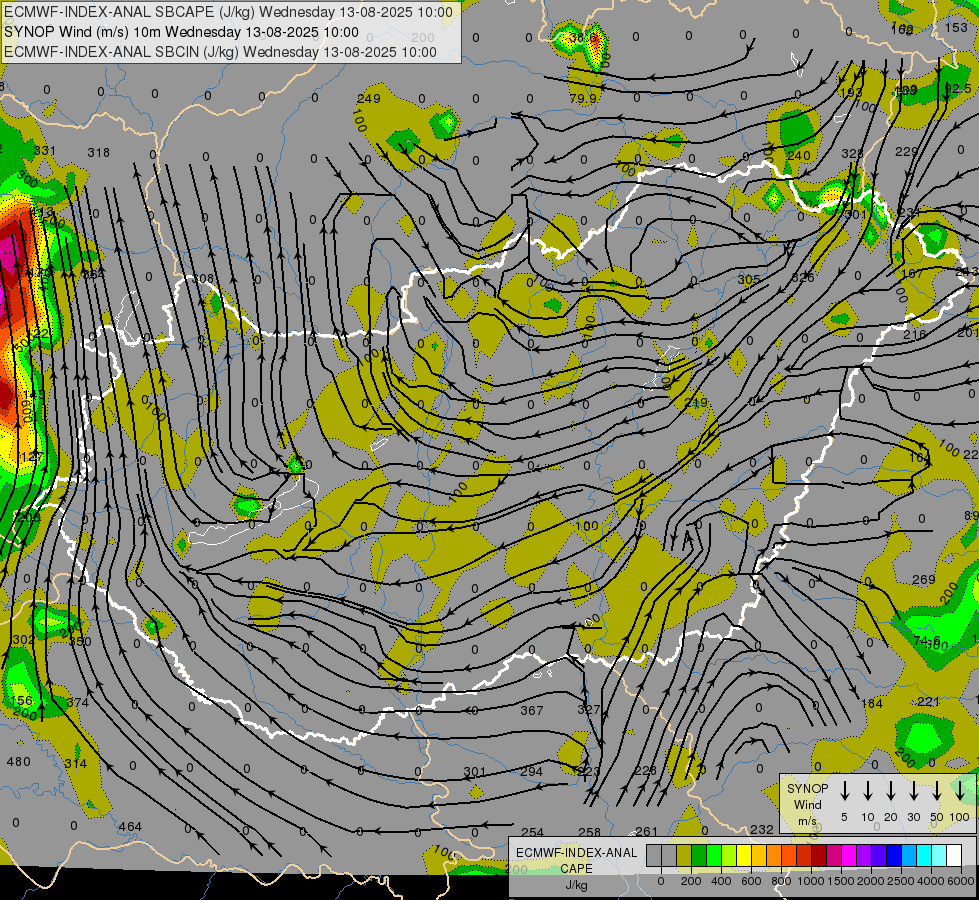Click the map value 184
The width and height of the screenshot is (979, 900).
point(872,704)
